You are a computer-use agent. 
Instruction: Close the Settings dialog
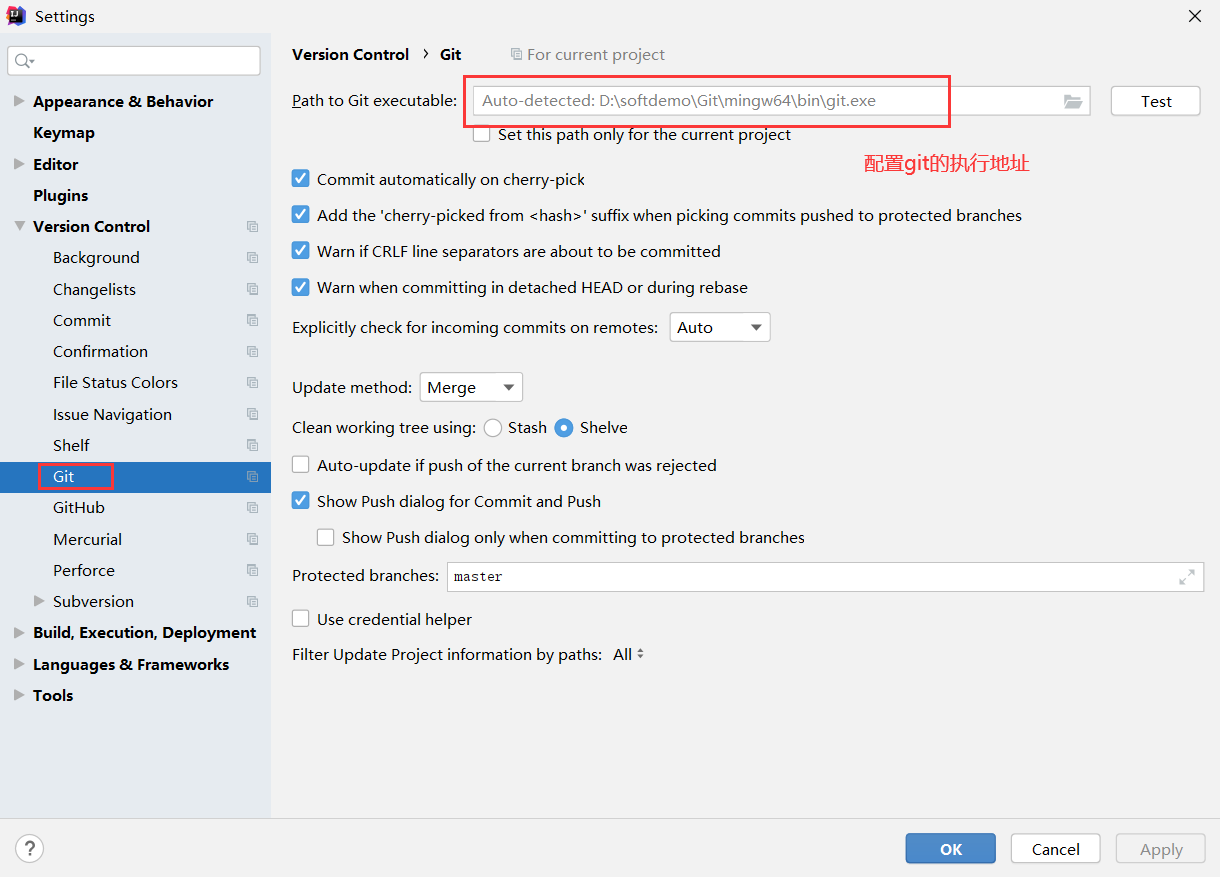[1194, 16]
